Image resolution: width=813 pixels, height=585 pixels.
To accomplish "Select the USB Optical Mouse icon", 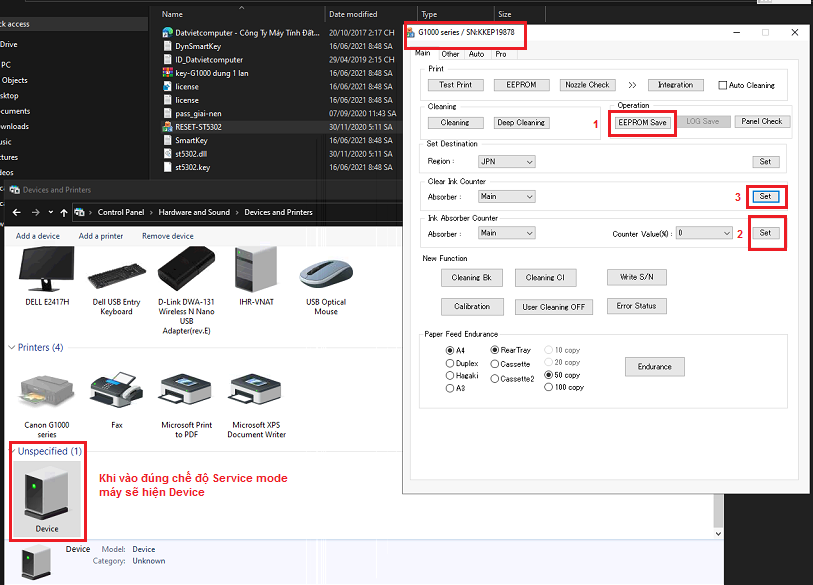I will coord(326,273).
